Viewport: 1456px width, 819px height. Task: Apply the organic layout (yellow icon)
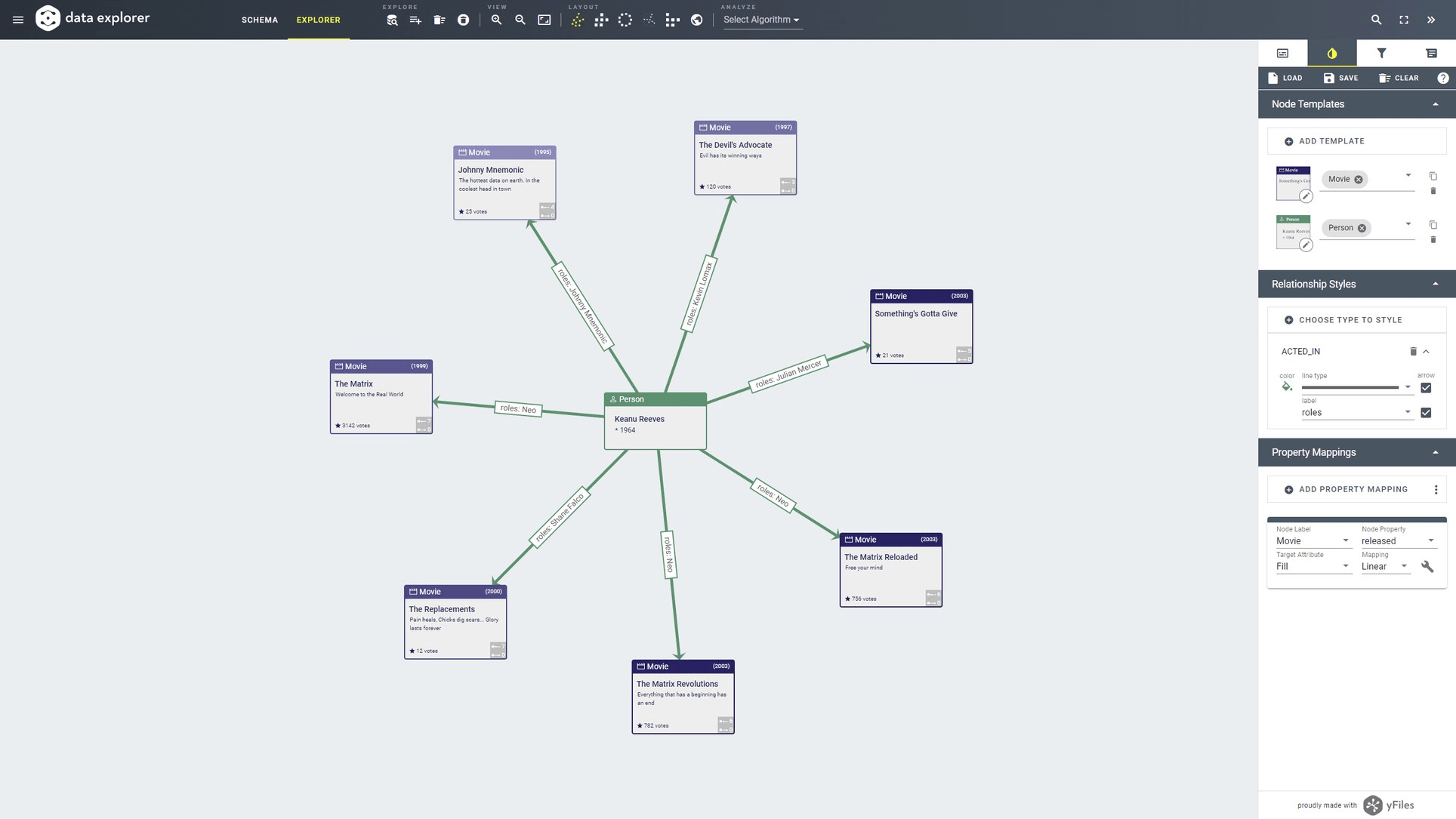(577, 20)
